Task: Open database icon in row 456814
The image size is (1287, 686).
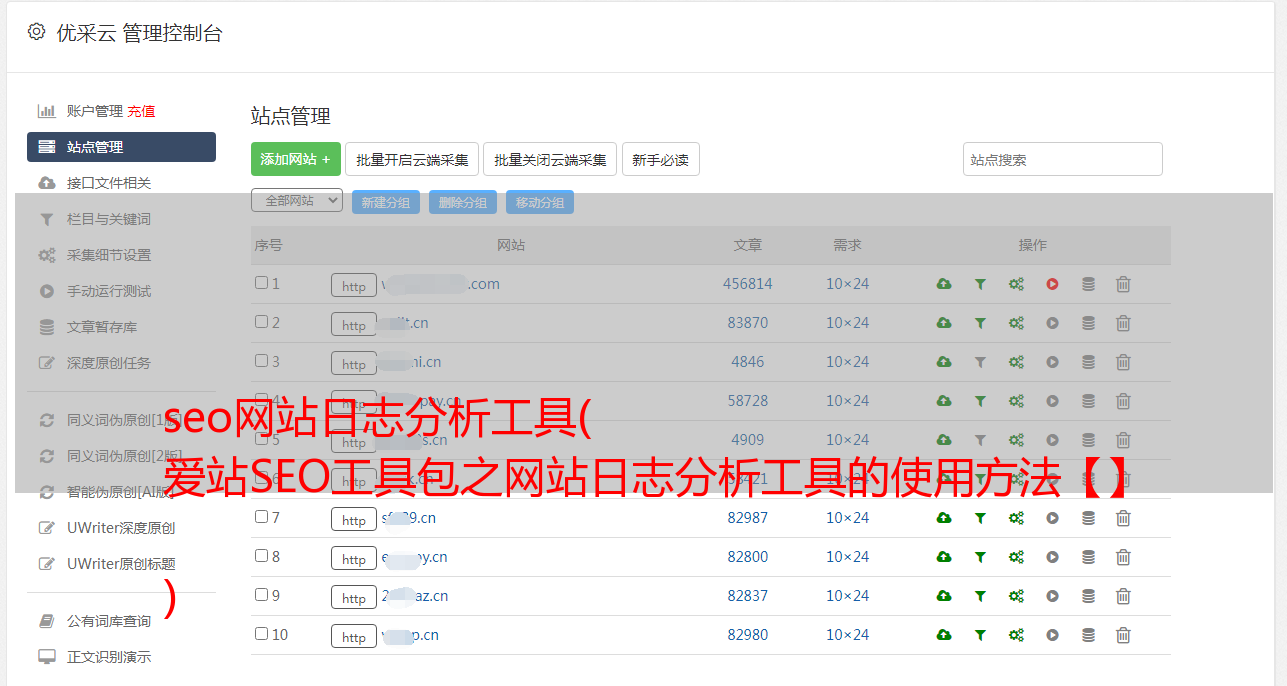Action: point(1088,284)
